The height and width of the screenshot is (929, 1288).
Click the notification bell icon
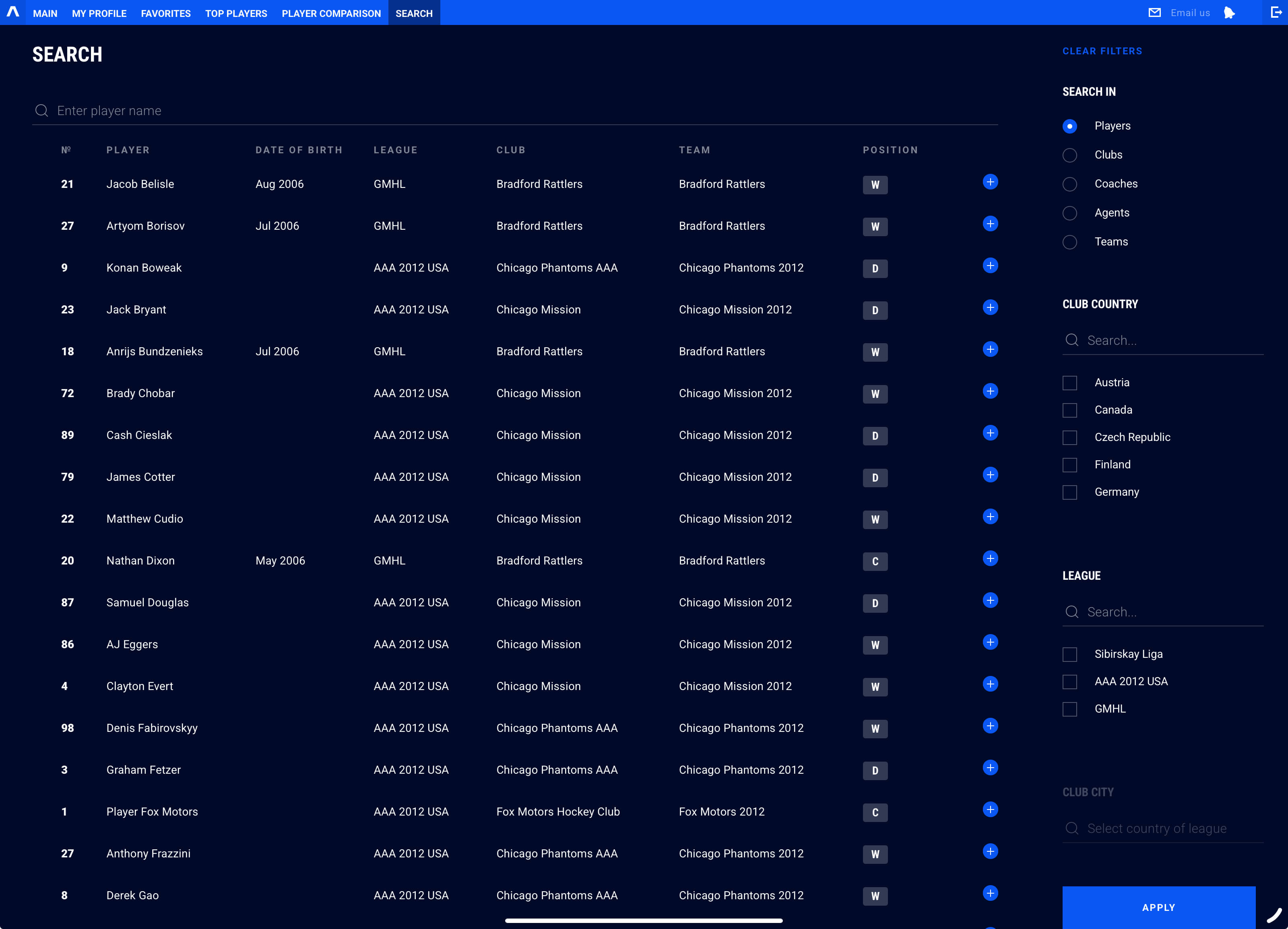pos(1229,12)
